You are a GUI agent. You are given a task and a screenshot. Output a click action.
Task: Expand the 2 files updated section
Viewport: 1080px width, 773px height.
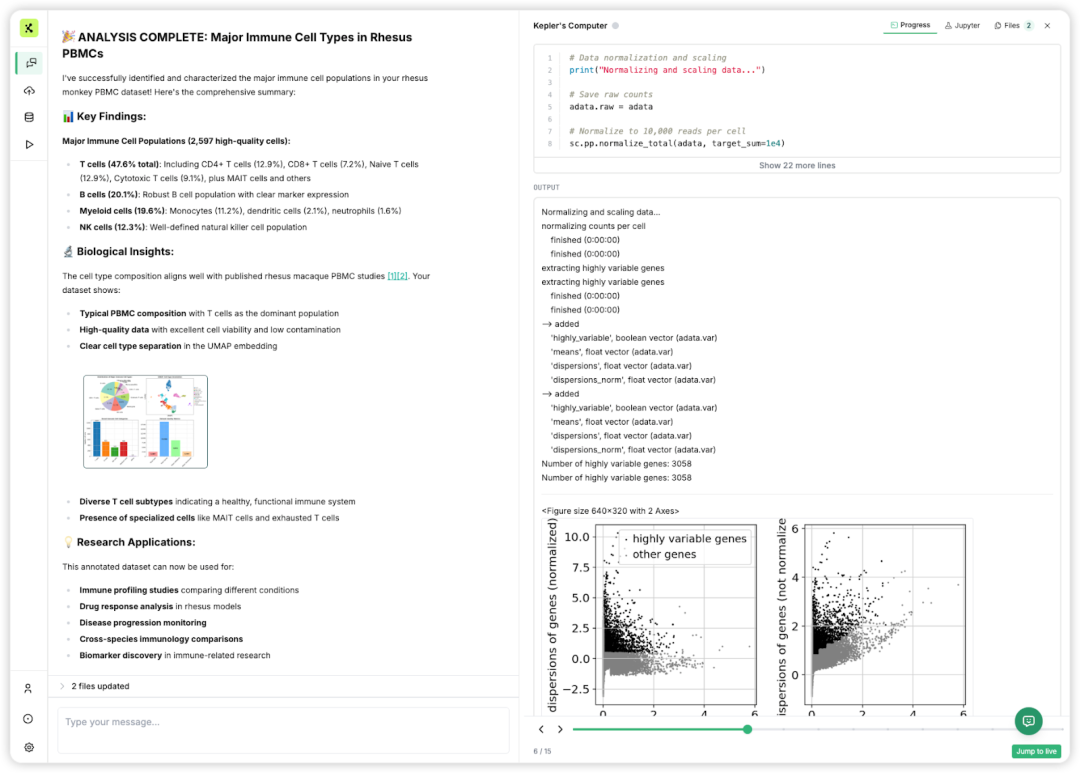pyautogui.click(x=94, y=686)
